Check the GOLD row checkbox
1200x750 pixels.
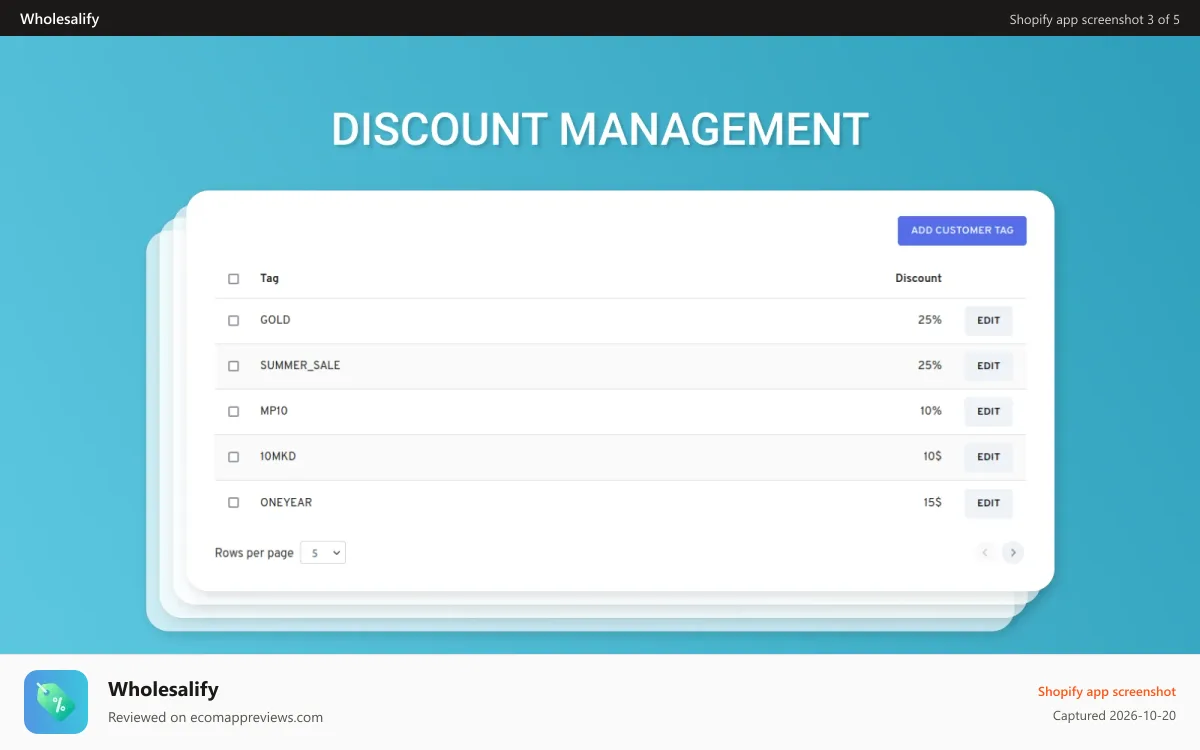[234, 321]
